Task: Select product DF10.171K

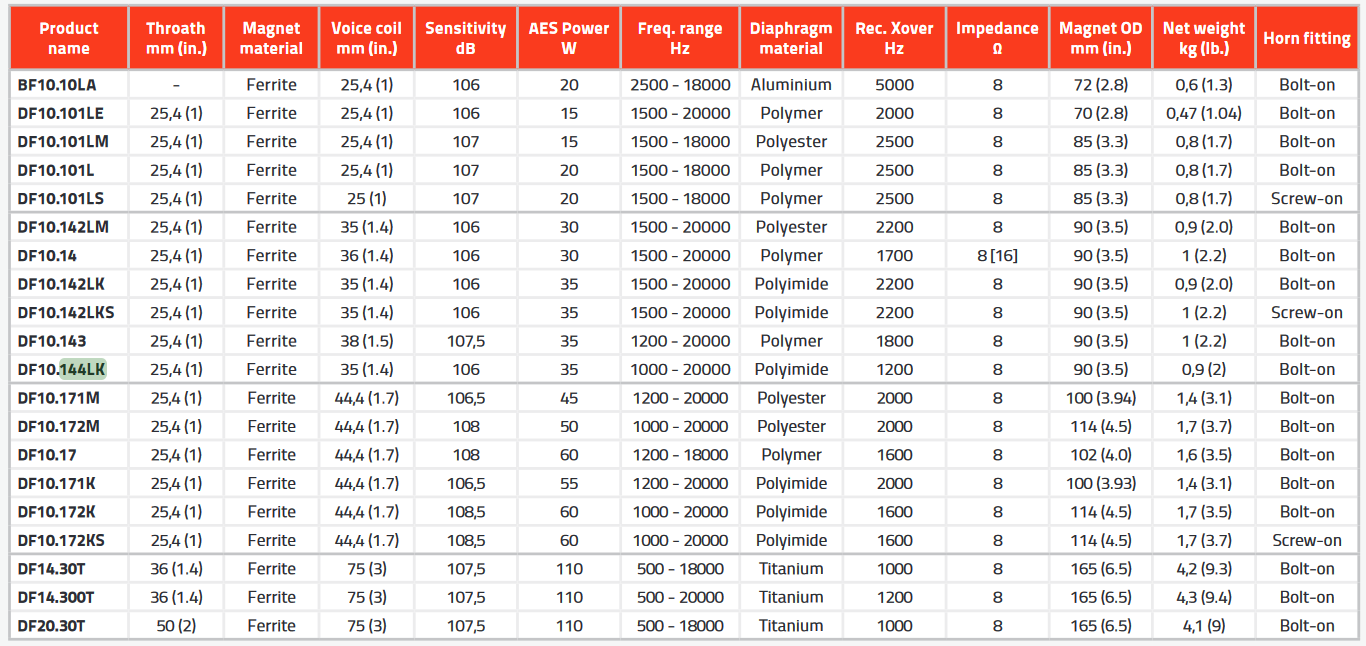Action: 57,483
